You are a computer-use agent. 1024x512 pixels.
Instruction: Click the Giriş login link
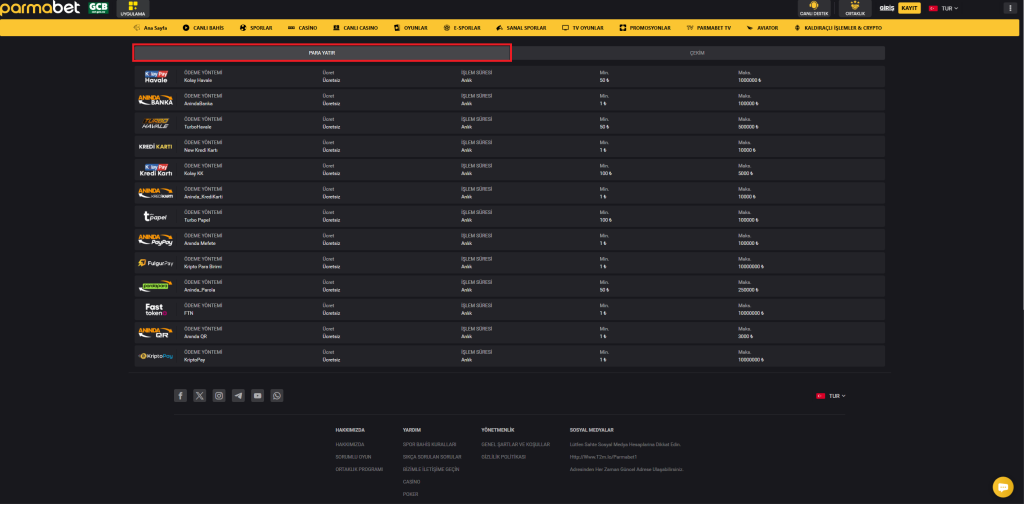[886, 8]
